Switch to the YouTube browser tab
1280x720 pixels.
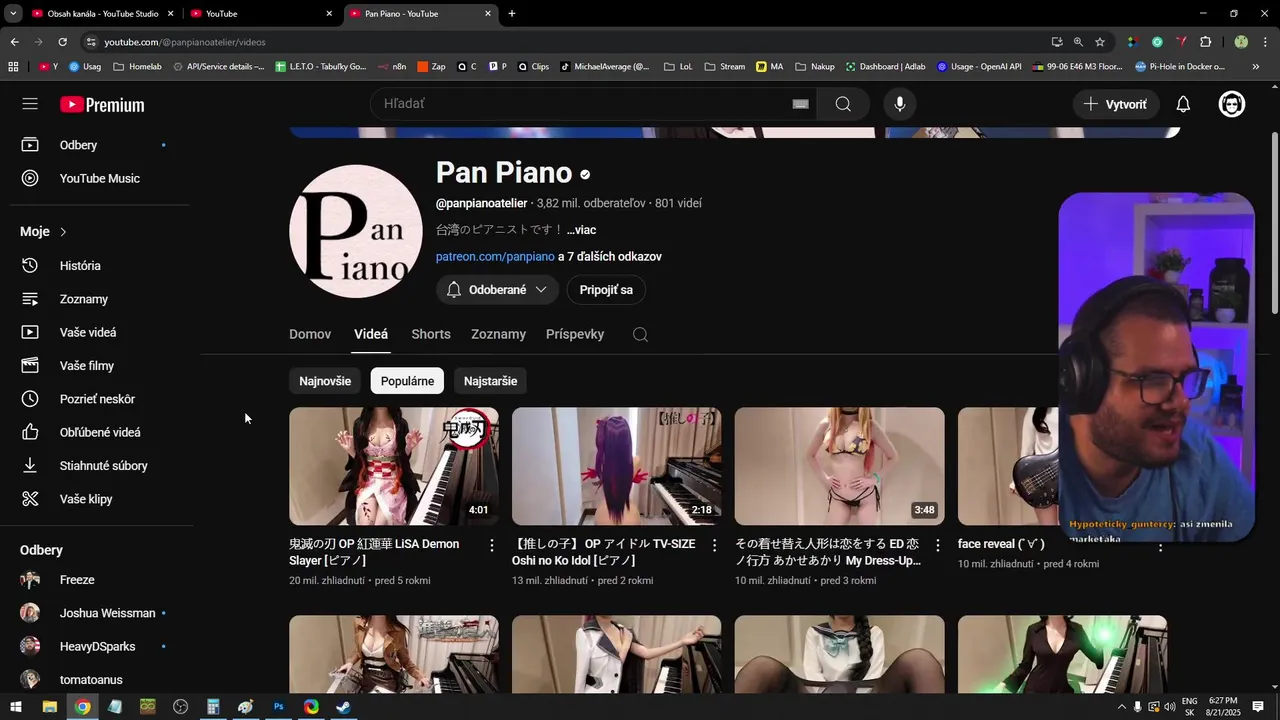(261, 14)
